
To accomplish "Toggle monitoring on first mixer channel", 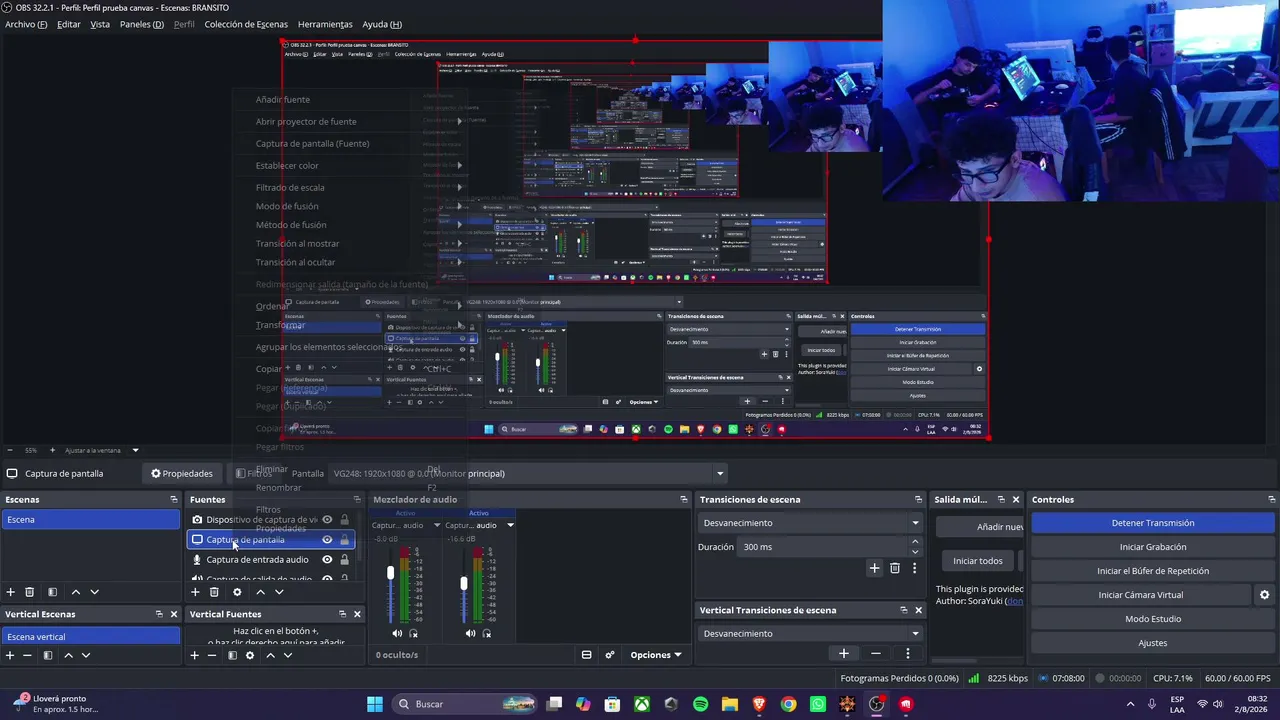I will click(x=414, y=633).
